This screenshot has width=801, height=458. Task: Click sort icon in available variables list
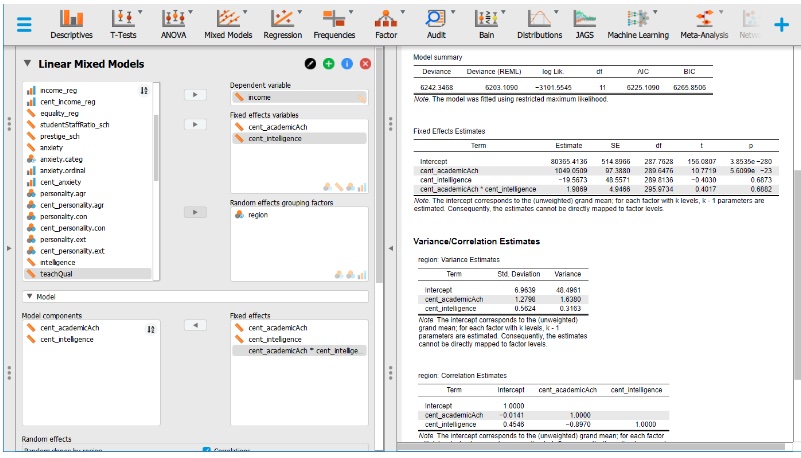tap(144, 90)
